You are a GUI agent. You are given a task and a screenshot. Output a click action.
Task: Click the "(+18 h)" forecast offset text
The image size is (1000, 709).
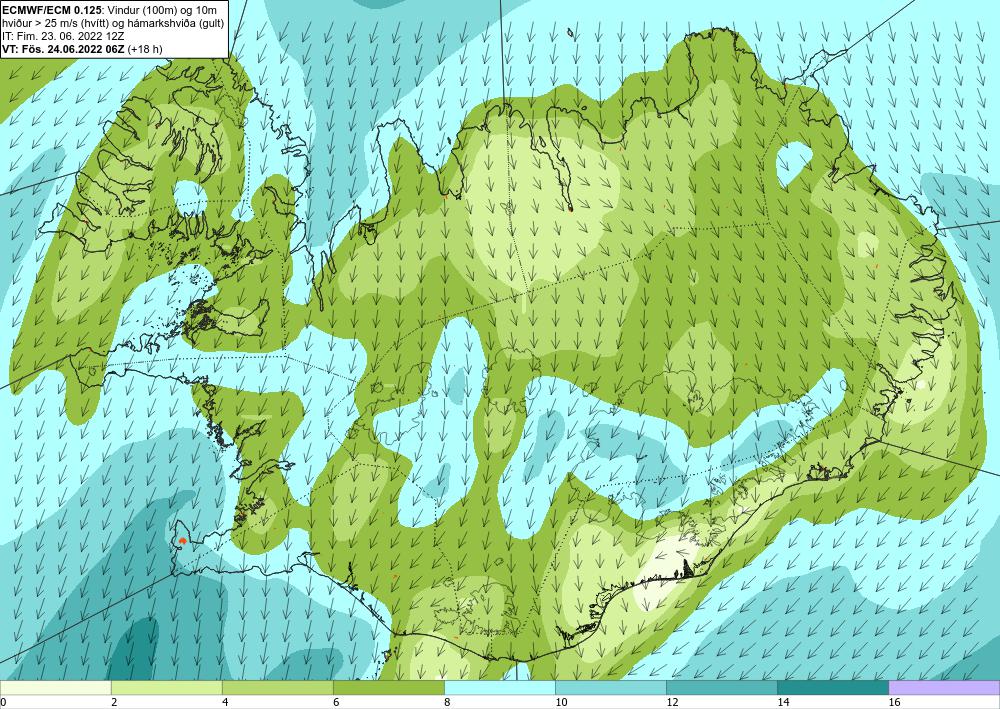pos(145,48)
